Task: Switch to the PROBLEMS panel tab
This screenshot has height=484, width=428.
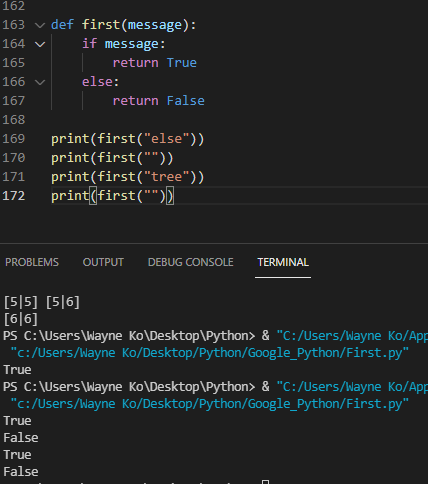Action: [x=32, y=262]
